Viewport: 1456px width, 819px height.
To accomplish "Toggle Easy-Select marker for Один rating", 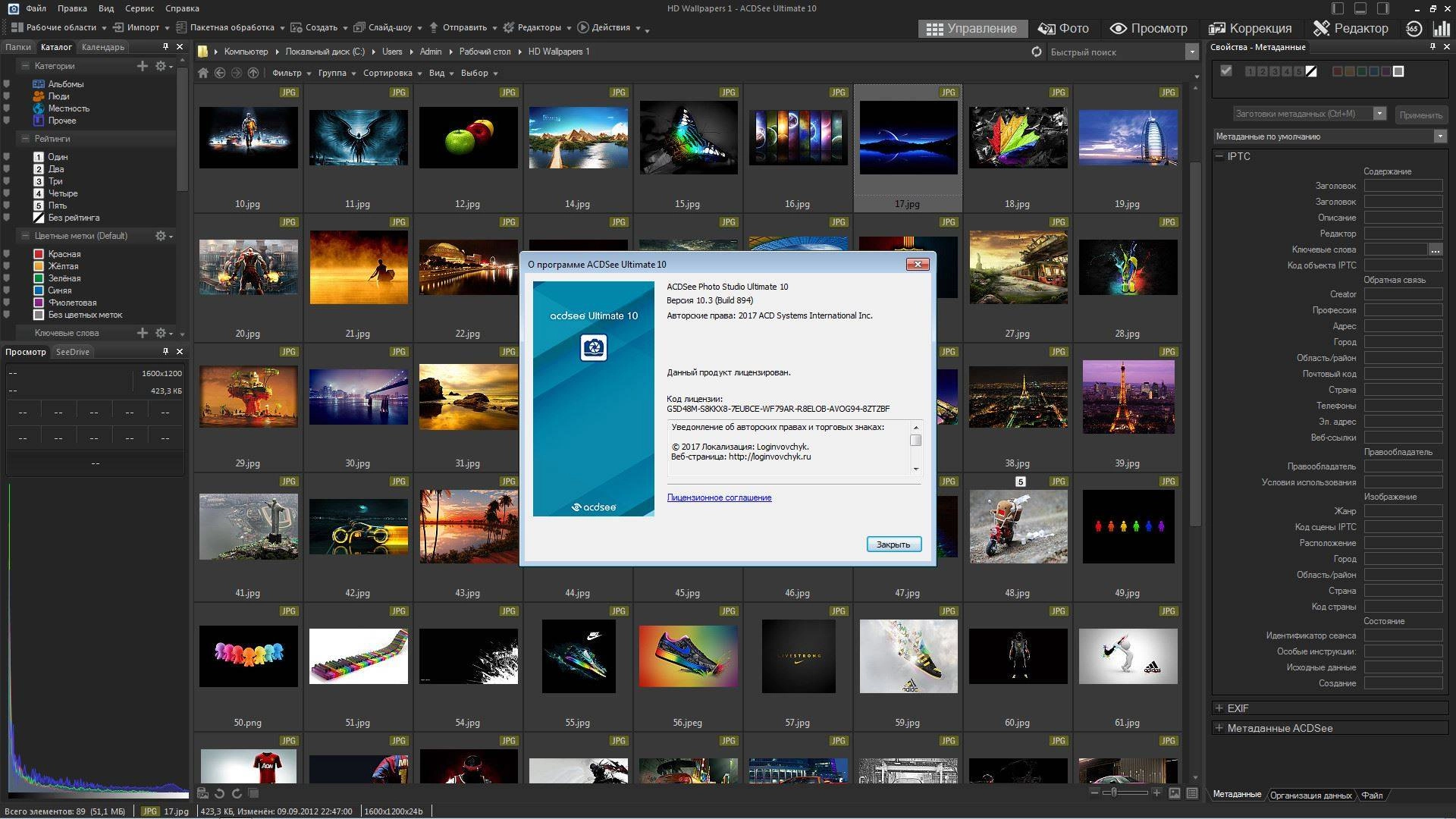I will (x=7, y=157).
